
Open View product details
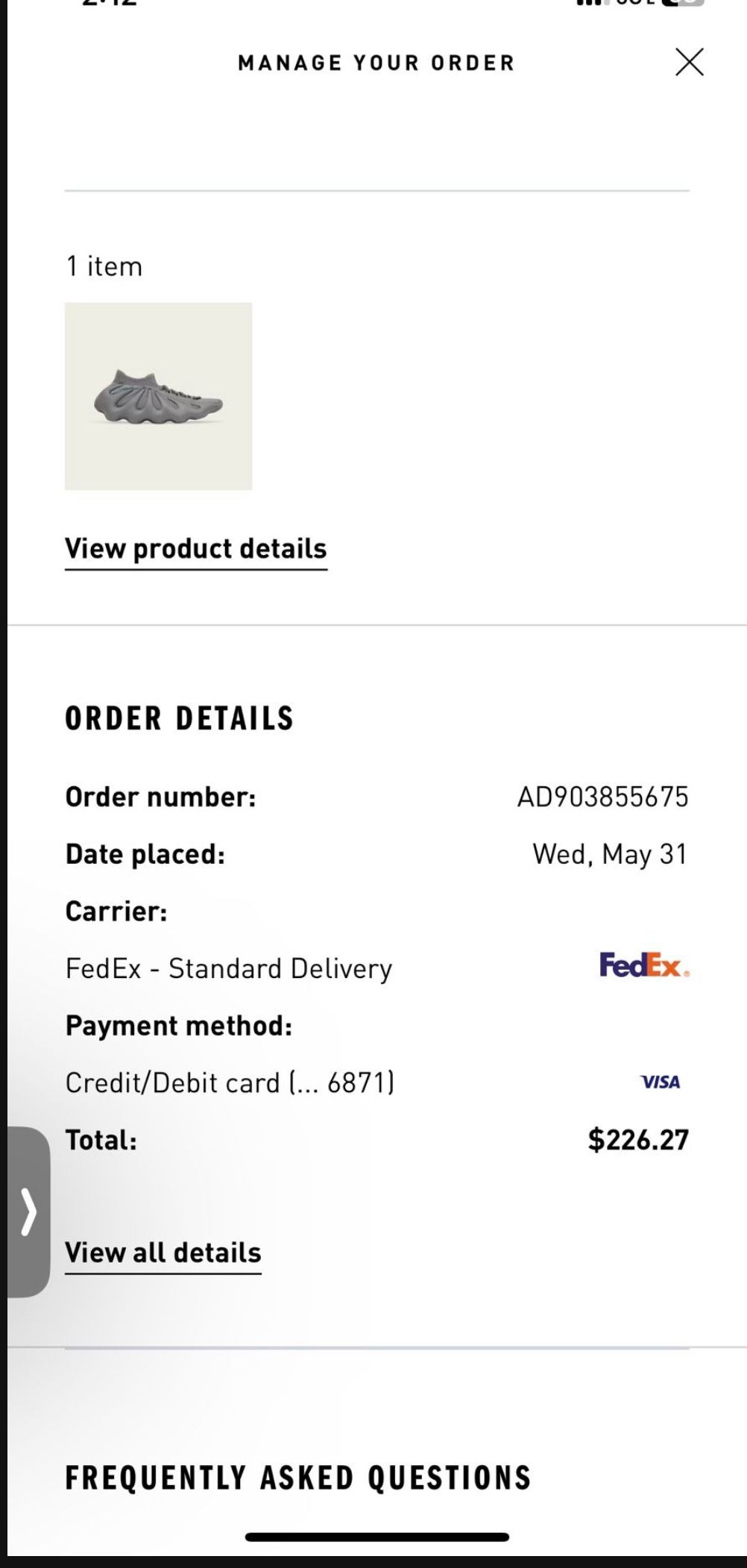click(x=196, y=548)
